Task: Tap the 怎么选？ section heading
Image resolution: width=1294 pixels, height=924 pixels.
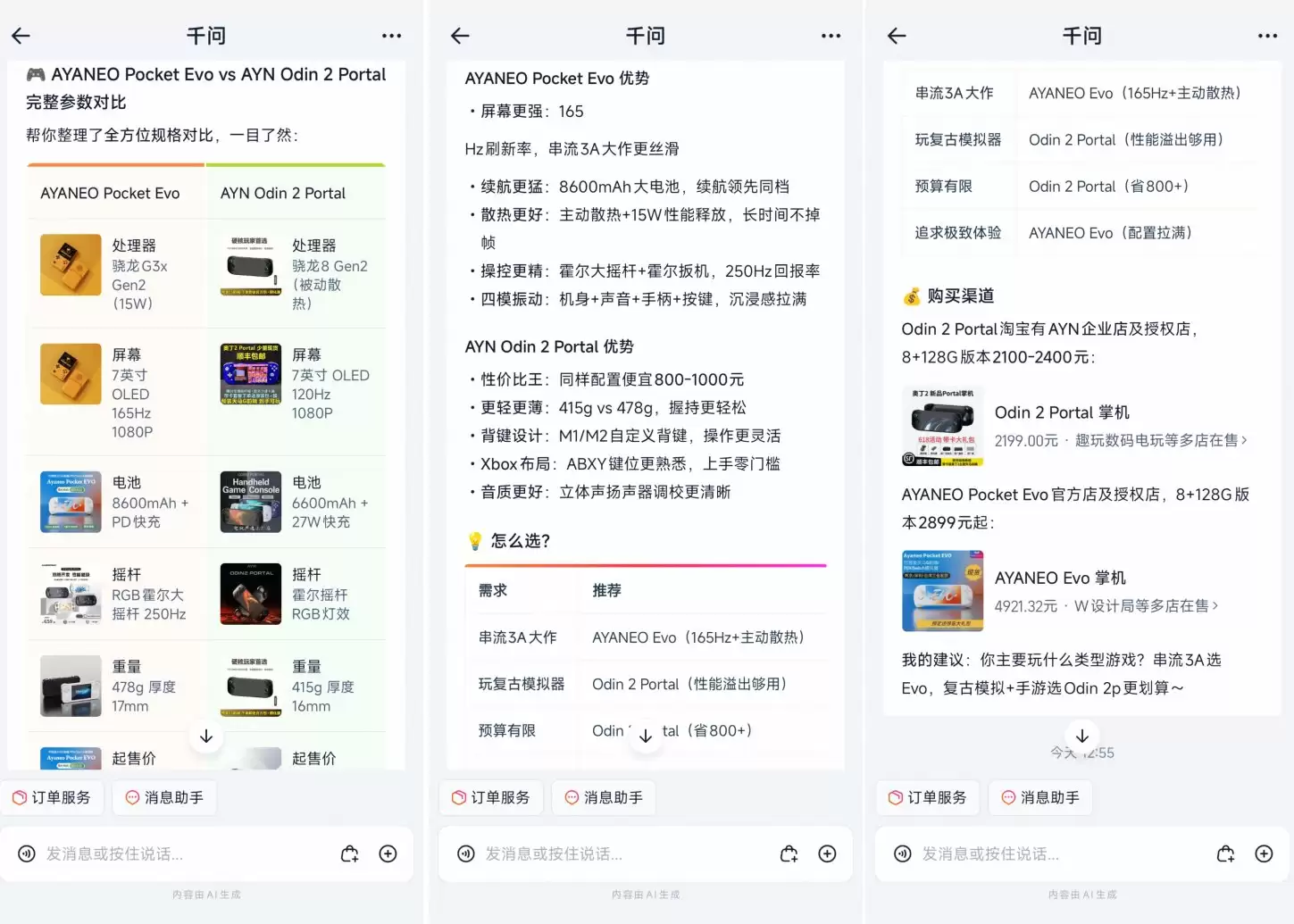Action: [x=510, y=541]
